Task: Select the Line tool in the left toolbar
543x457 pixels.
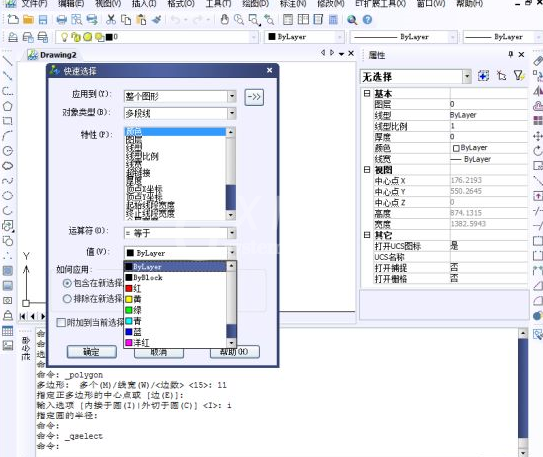Action: click(x=8, y=61)
